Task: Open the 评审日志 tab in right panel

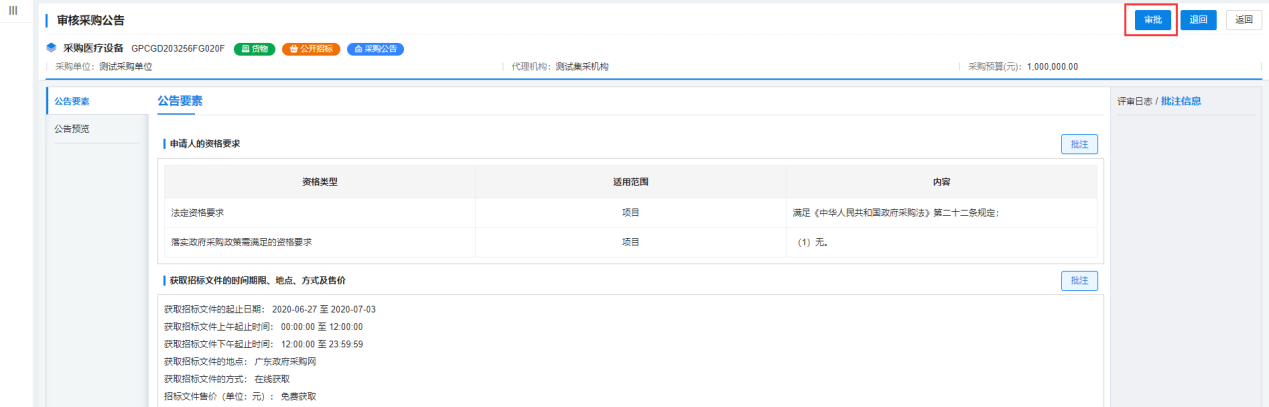Action: (x=1135, y=101)
